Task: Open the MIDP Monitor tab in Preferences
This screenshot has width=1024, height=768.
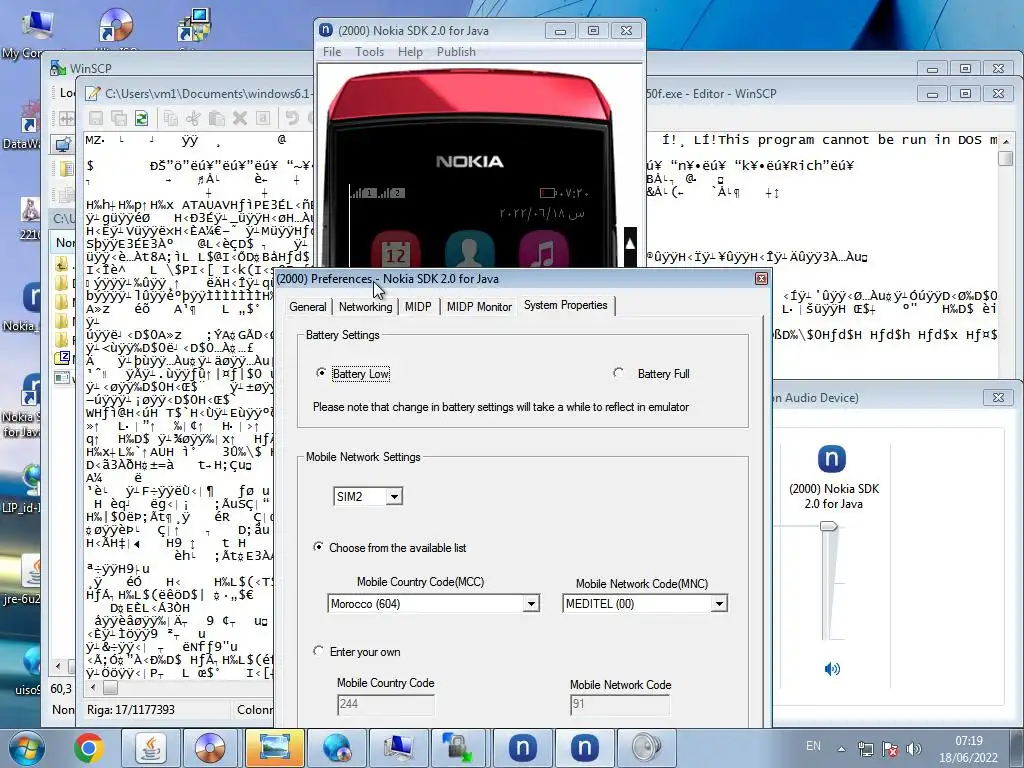Action: pos(479,307)
